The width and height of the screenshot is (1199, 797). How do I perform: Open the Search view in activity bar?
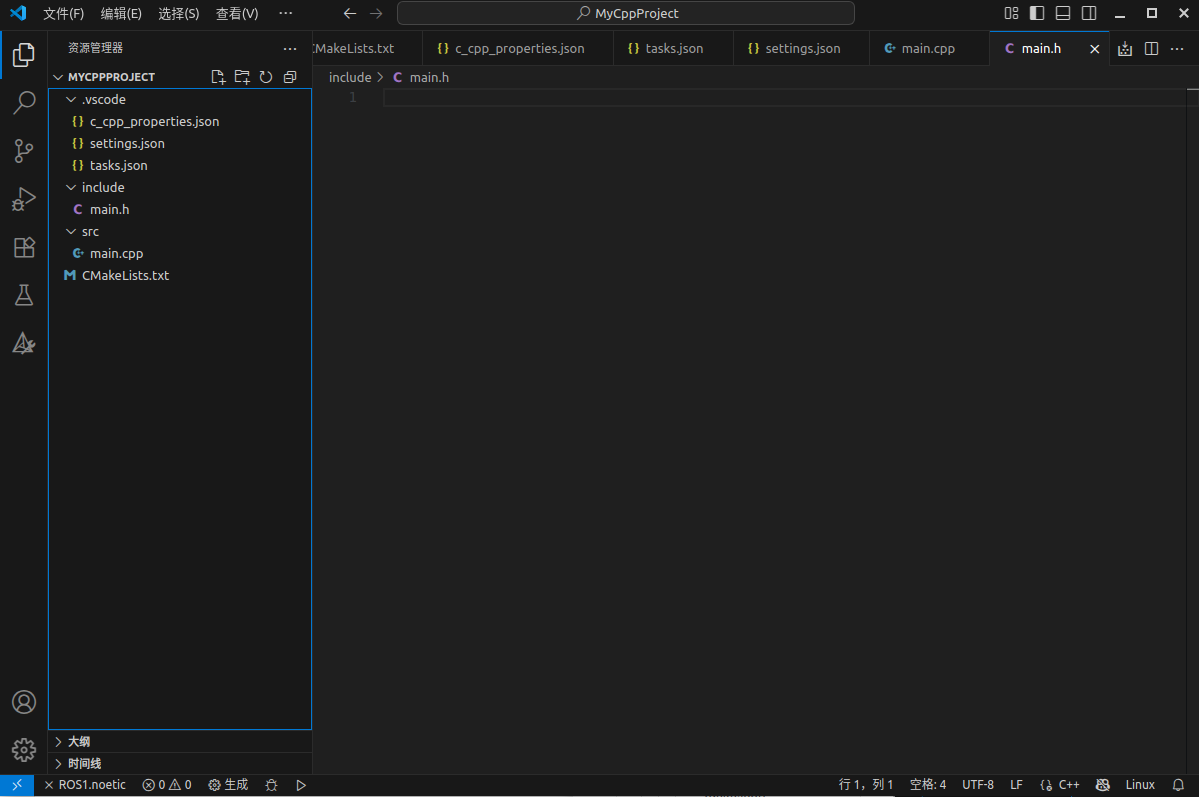pos(24,103)
